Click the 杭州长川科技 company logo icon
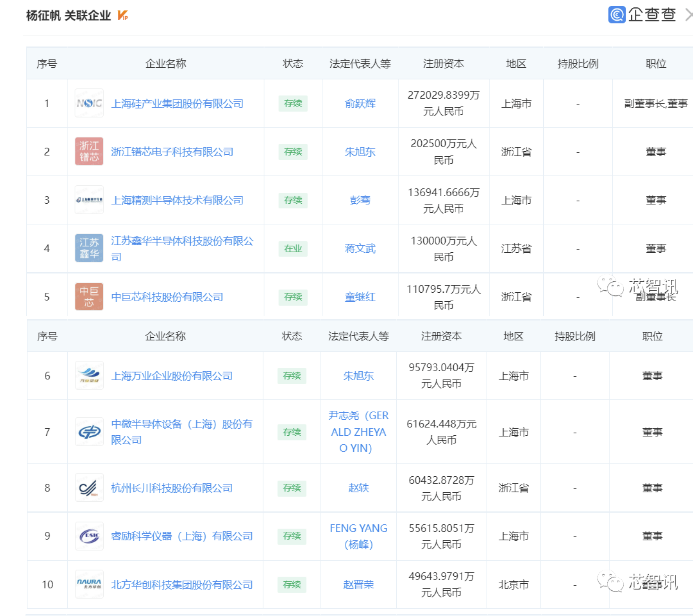The height and width of the screenshot is (616, 693). (89, 488)
